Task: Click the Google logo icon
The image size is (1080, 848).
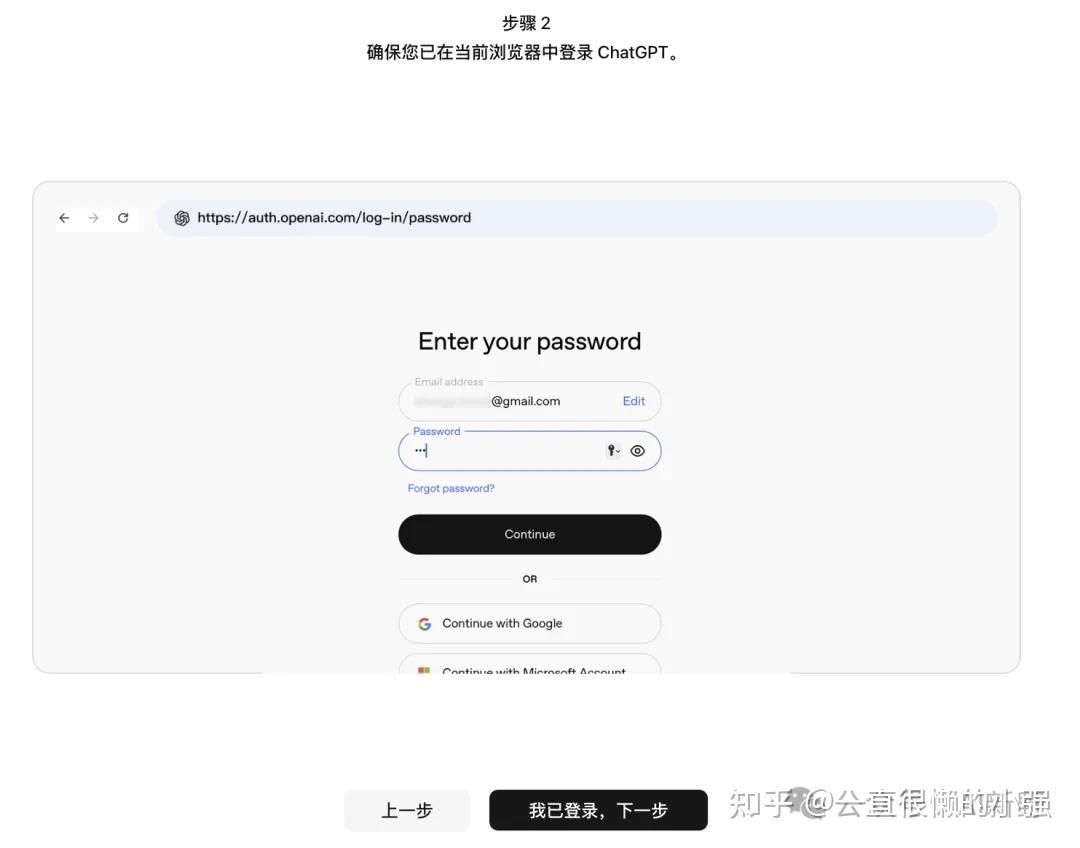Action: coord(425,623)
